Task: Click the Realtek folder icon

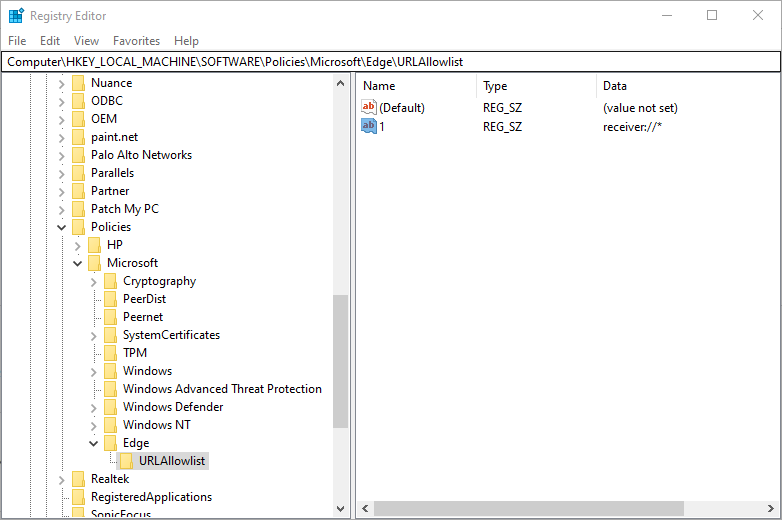Action: pyautogui.click(x=78, y=479)
